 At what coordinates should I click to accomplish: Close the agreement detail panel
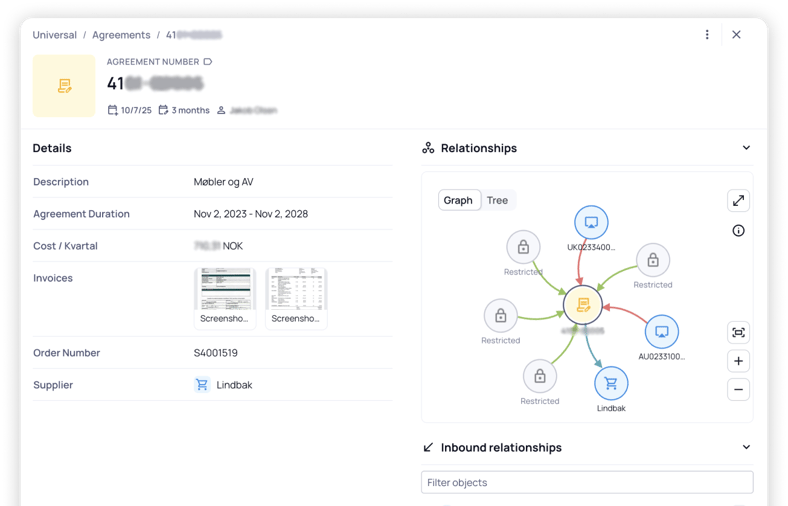click(x=736, y=35)
